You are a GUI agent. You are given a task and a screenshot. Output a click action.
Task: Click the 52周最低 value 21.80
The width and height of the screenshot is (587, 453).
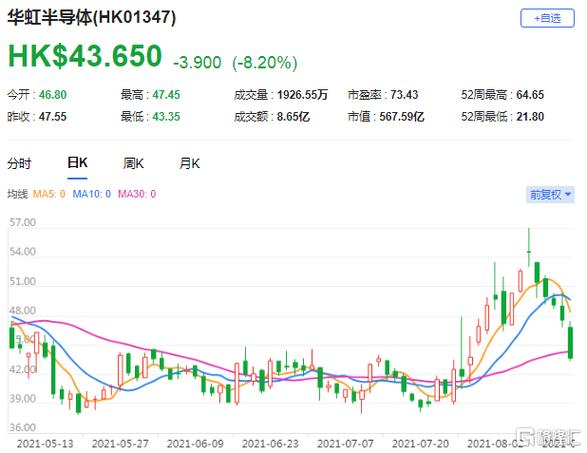coord(530,116)
